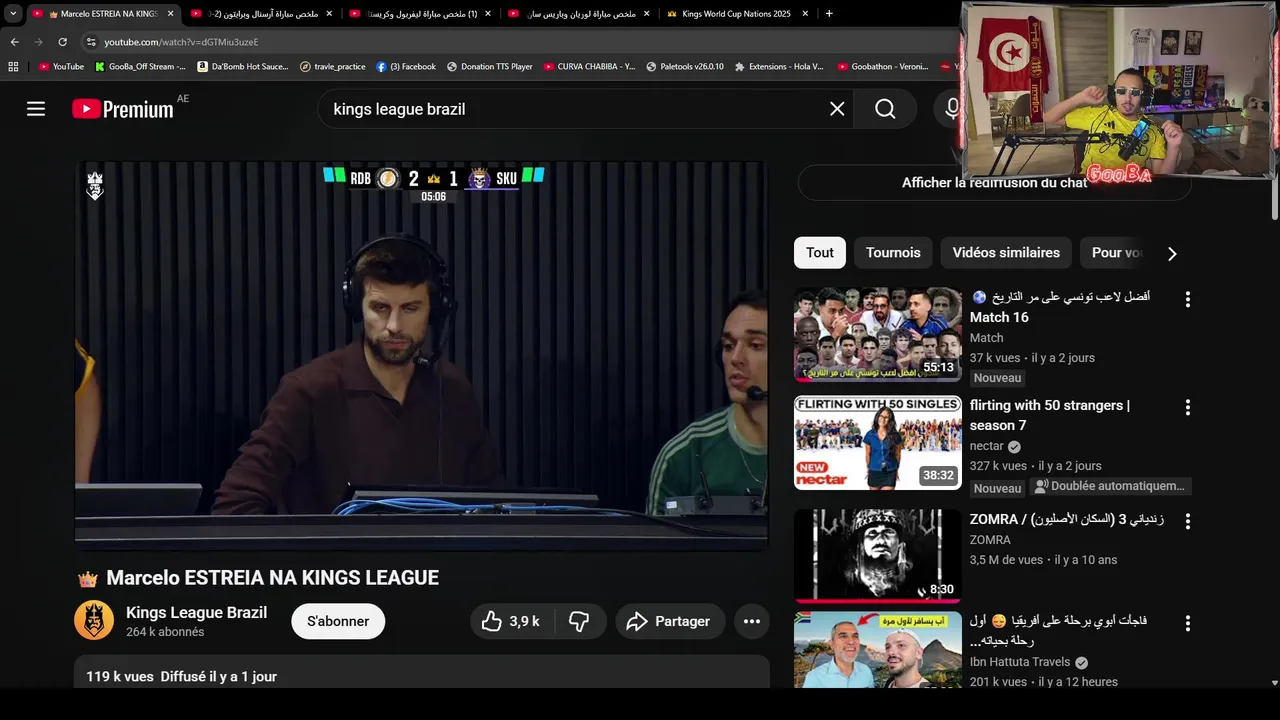The width and height of the screenshot is (1280, 720).
Task: Reload the page
Action: [62, 42]
